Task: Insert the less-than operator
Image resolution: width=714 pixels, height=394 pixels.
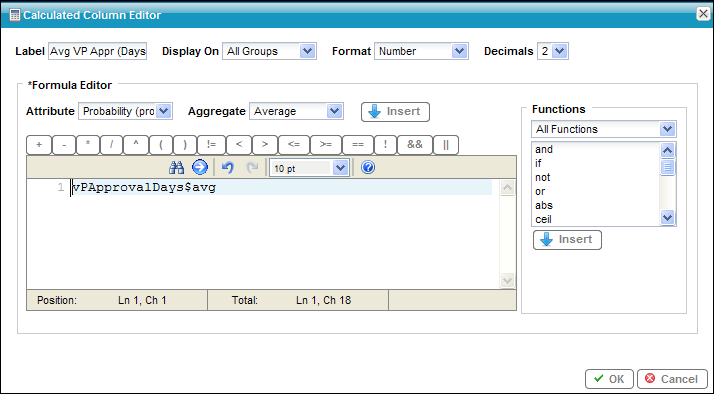Action: tap(239, 145)
